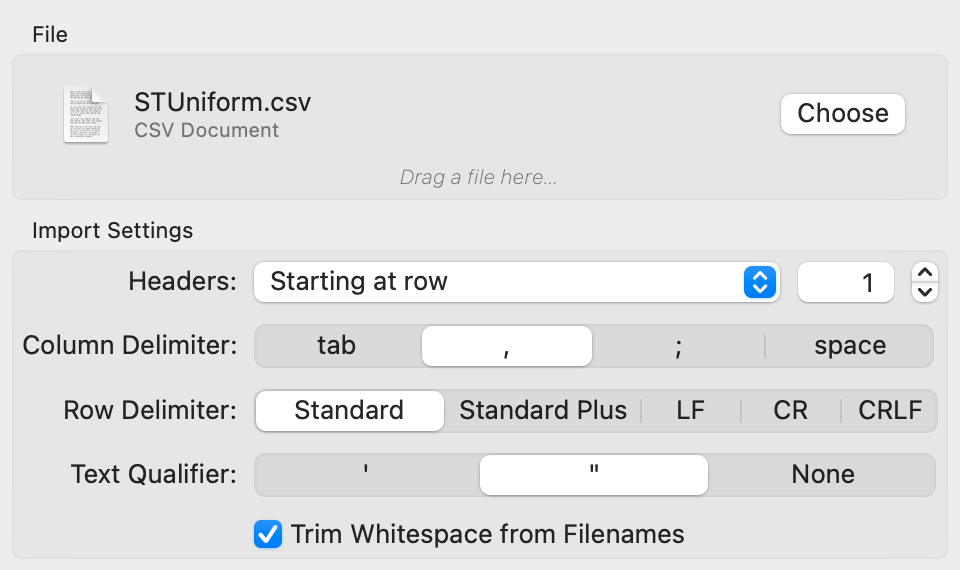Click the 'Drag a file here' drop area

(x=478, y=178)
